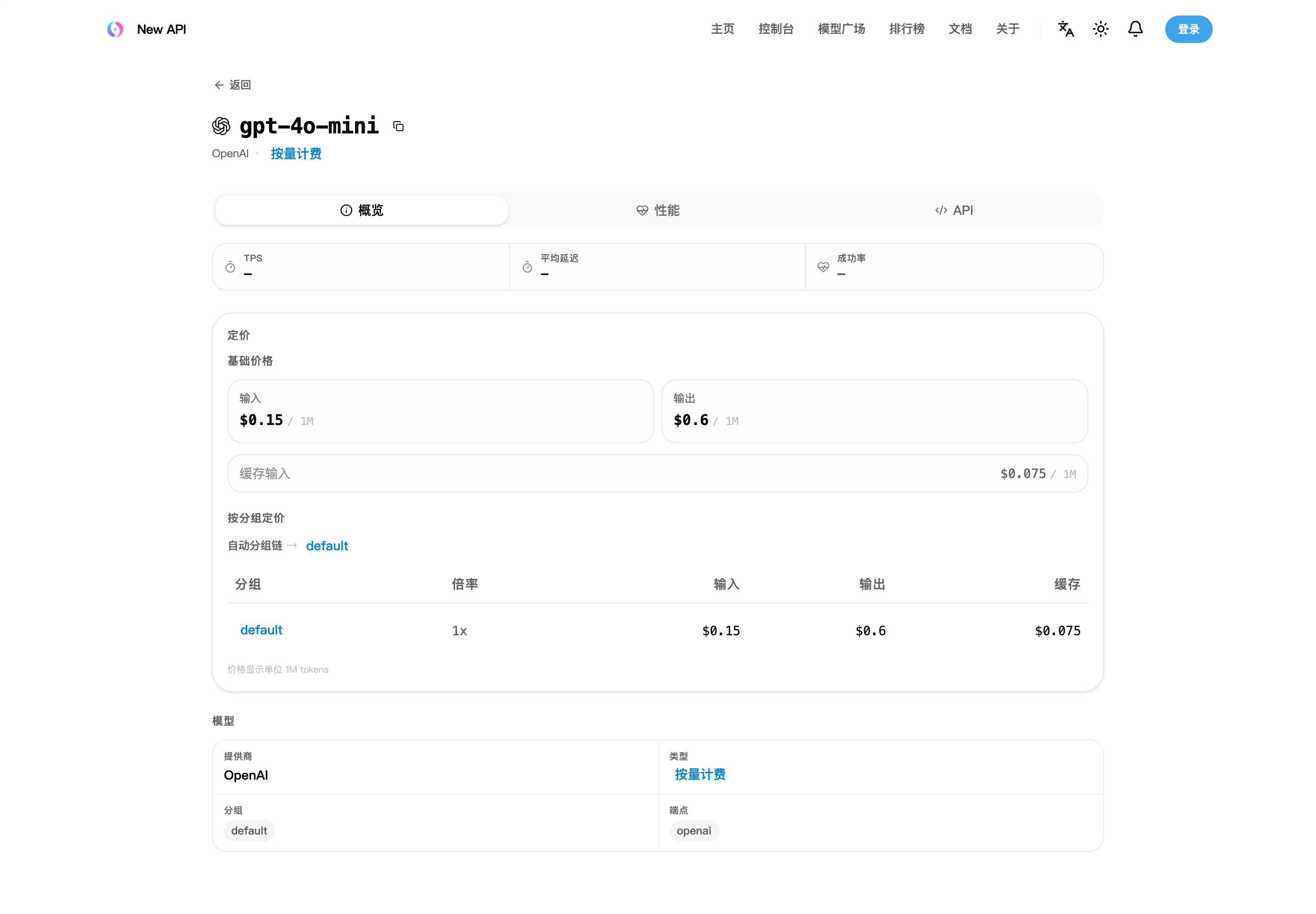Click OpenAI under 提供商
The image size is (1316, 914).
[246, 775]
